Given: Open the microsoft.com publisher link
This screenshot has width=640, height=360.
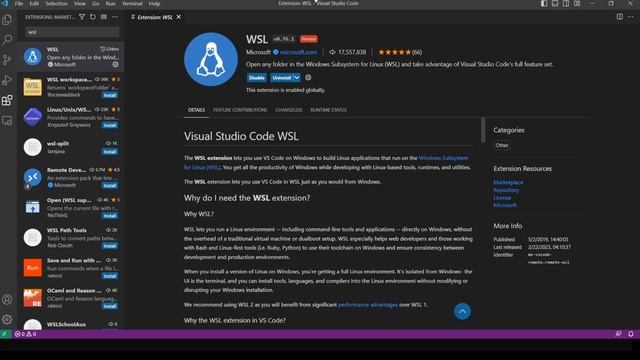Looking at the screenshot, I should tap(298, 52).
